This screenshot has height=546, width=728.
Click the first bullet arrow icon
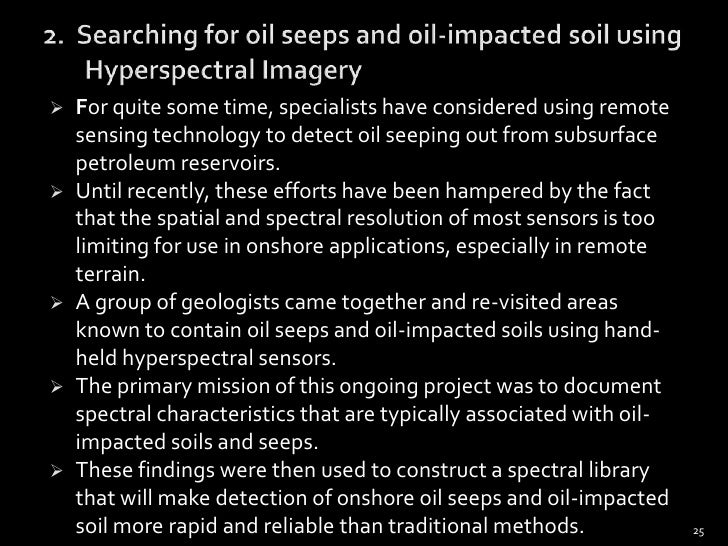click(x=57, y=109)
